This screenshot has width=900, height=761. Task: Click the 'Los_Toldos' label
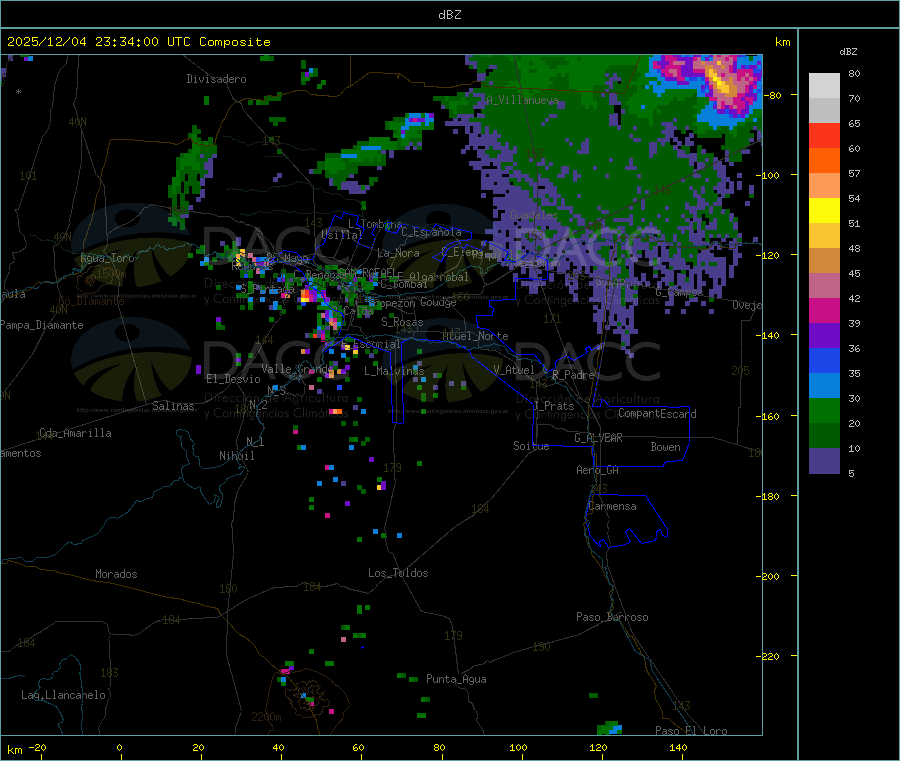pyautogui.click(x=398, y=573)
